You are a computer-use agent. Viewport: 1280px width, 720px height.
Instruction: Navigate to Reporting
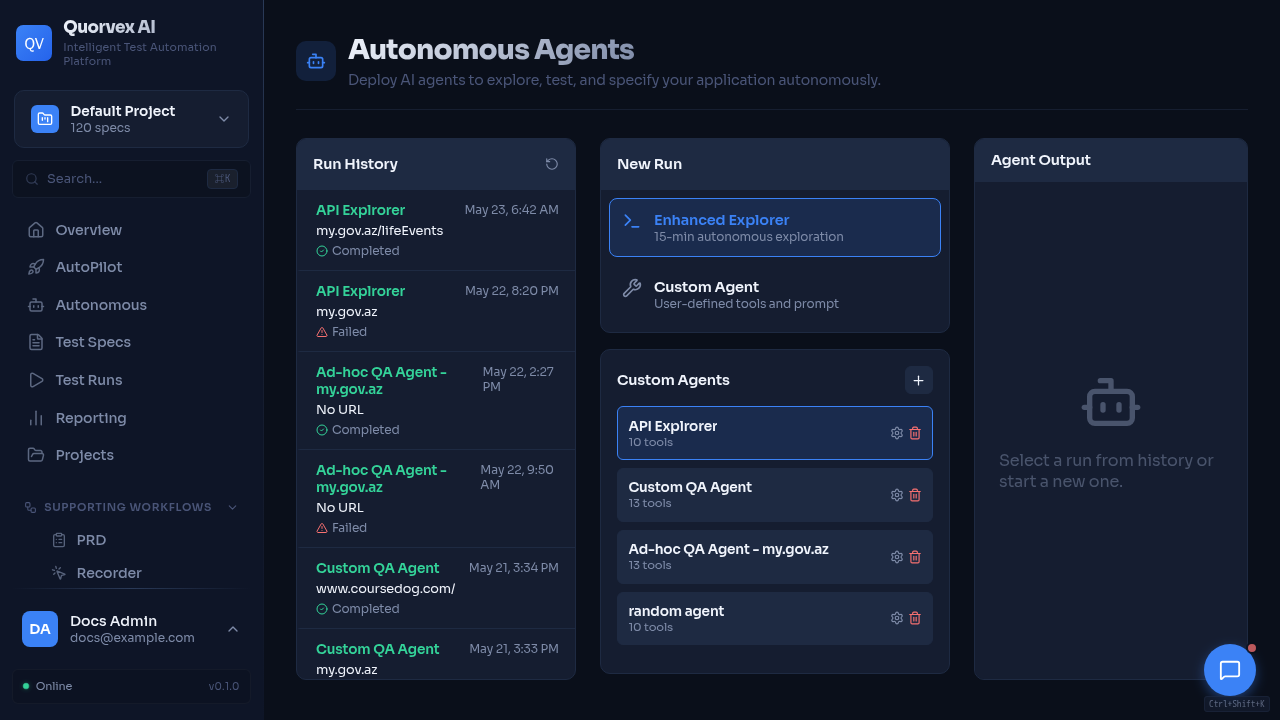[131, 418]
